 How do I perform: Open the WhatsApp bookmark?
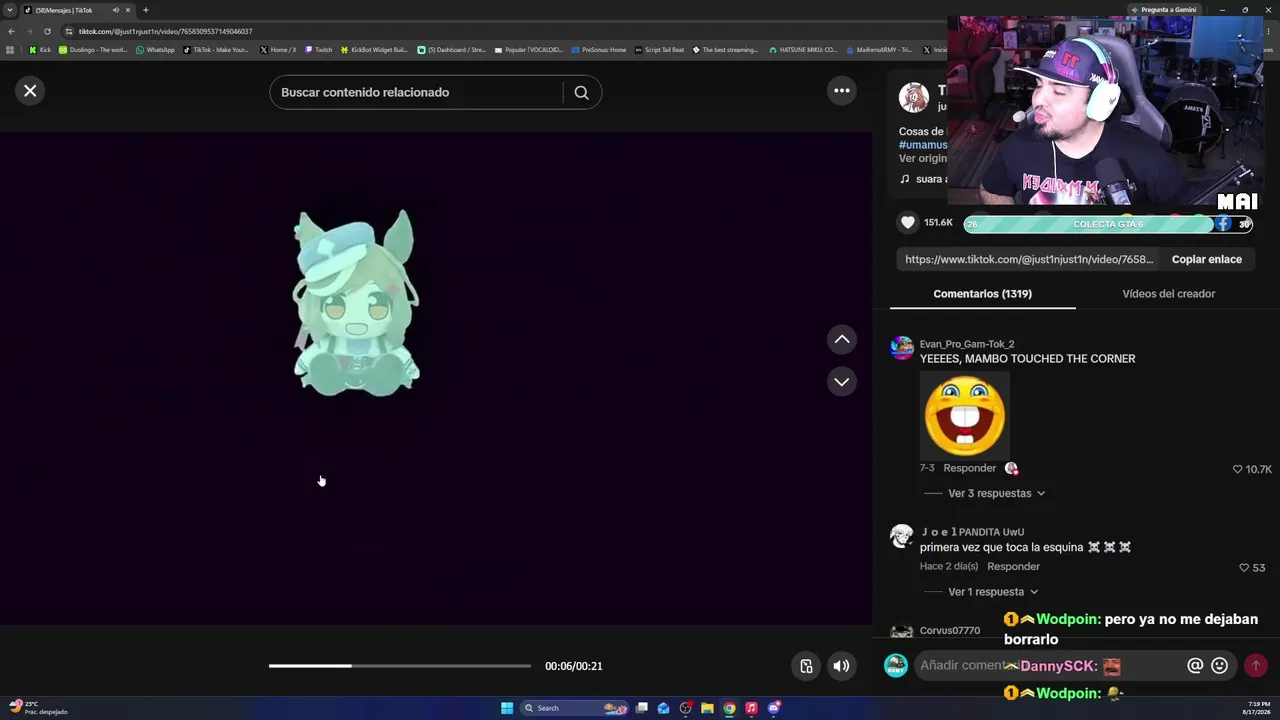[x=155, y=50]
